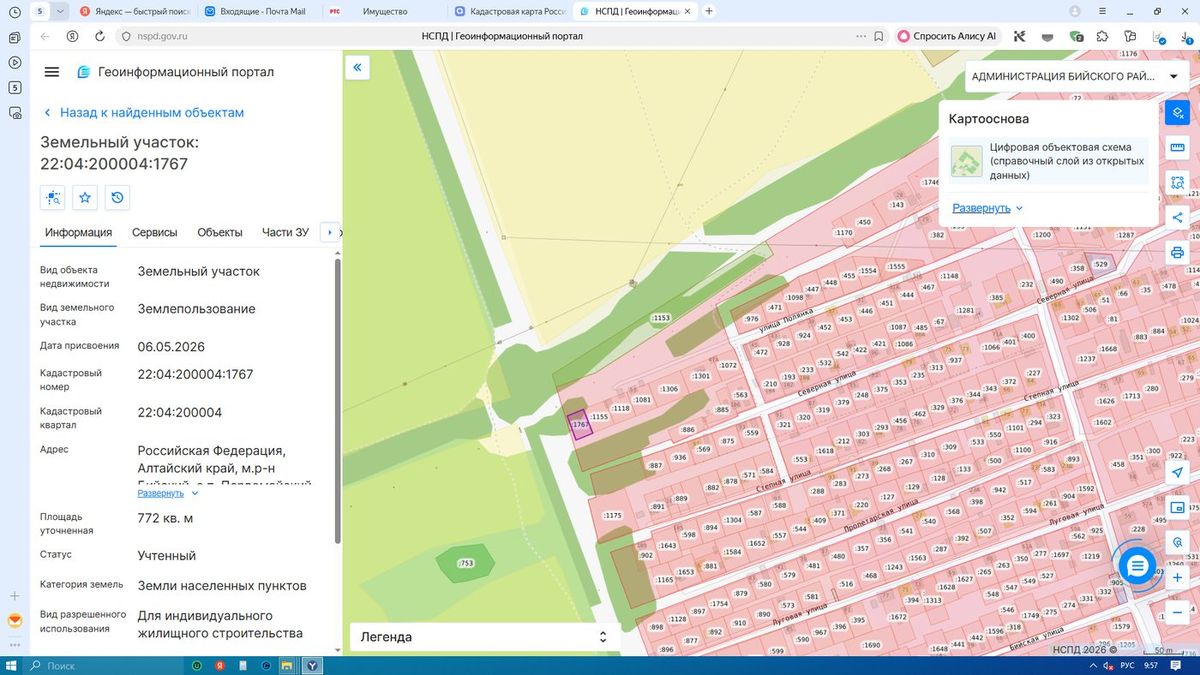Select the ruler measurement tool
This screenshot has height=675, width=1200.
[x=1177, y=148]
